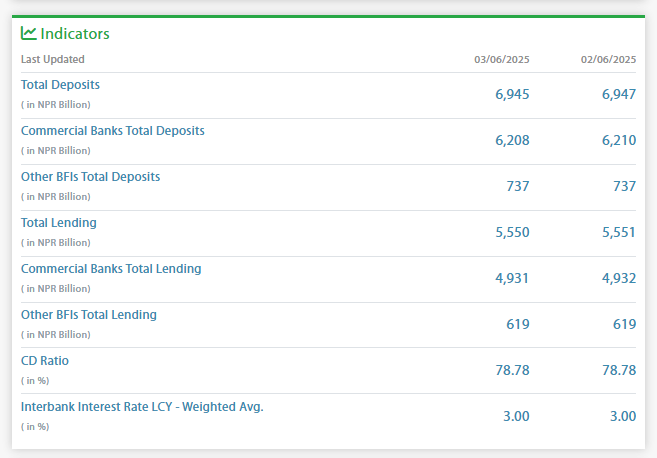657x458 pixels.
Task: Select the 6,945 Total Deposits value
Action: click(x=512, y=94)
